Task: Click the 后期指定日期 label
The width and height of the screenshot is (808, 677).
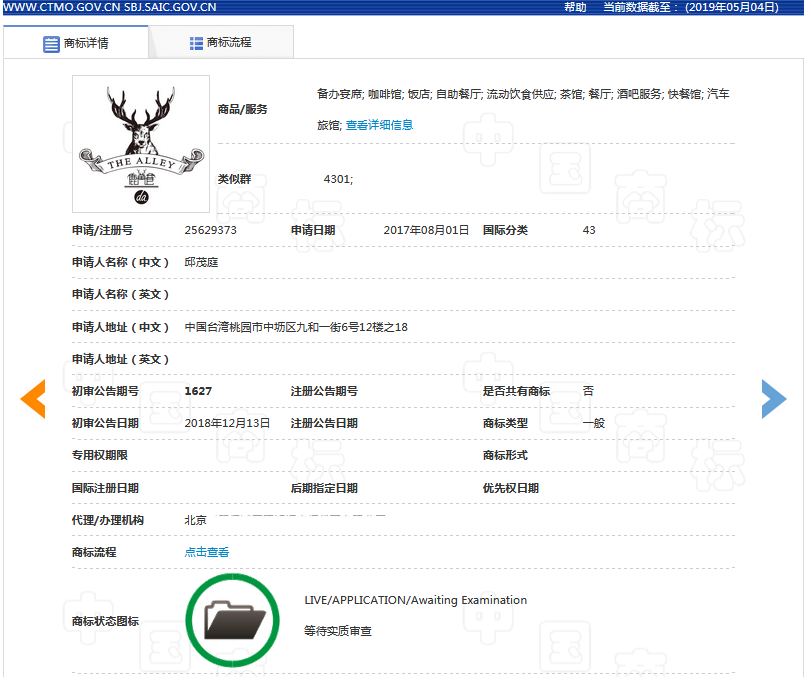Action: coord(324,487)
